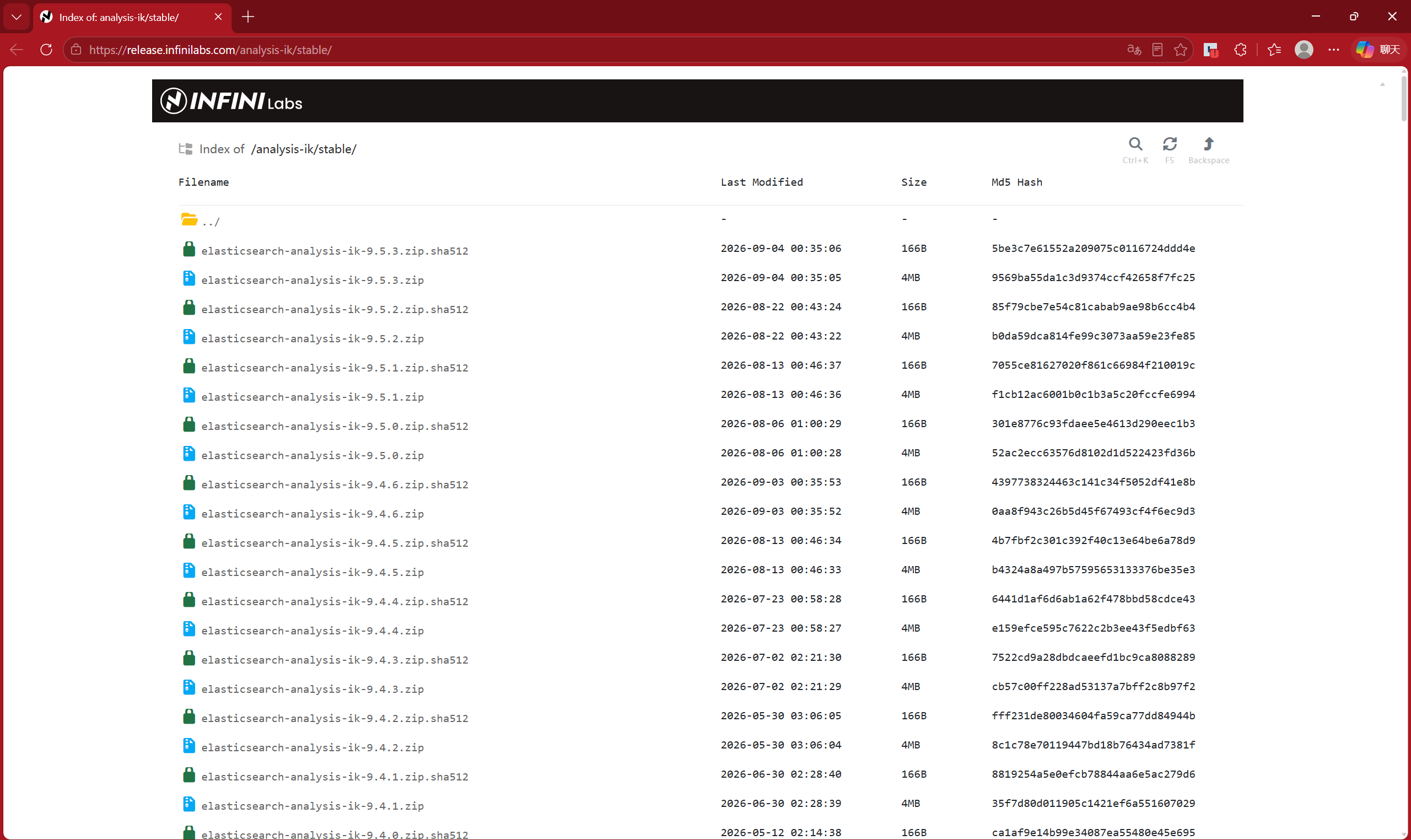The image size is (1411, 840).
Task: Click the lock icon for 9.5.1.zip.sha512
Action: 189,366
